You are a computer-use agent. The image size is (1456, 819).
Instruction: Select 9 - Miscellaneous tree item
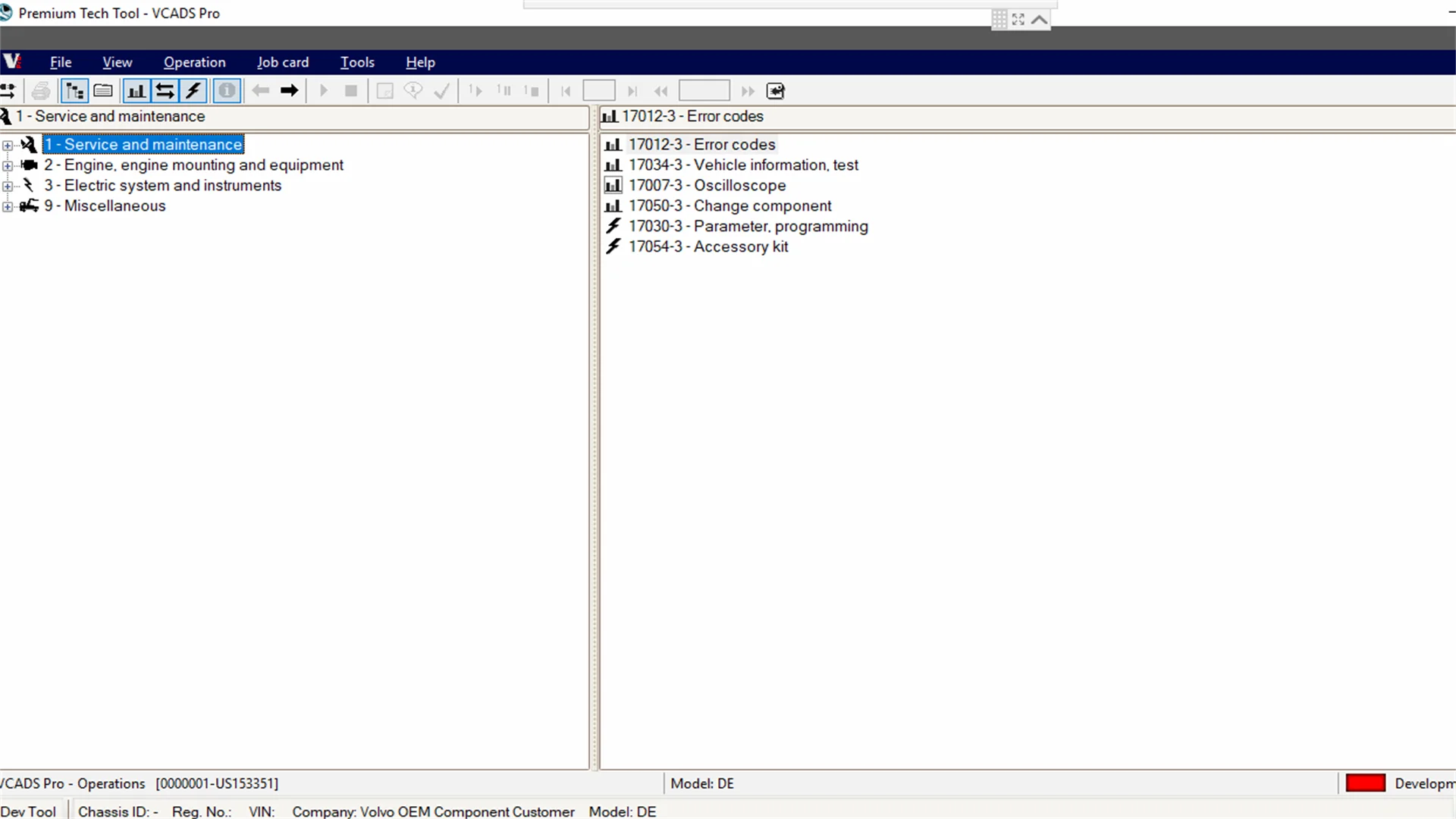114,206
